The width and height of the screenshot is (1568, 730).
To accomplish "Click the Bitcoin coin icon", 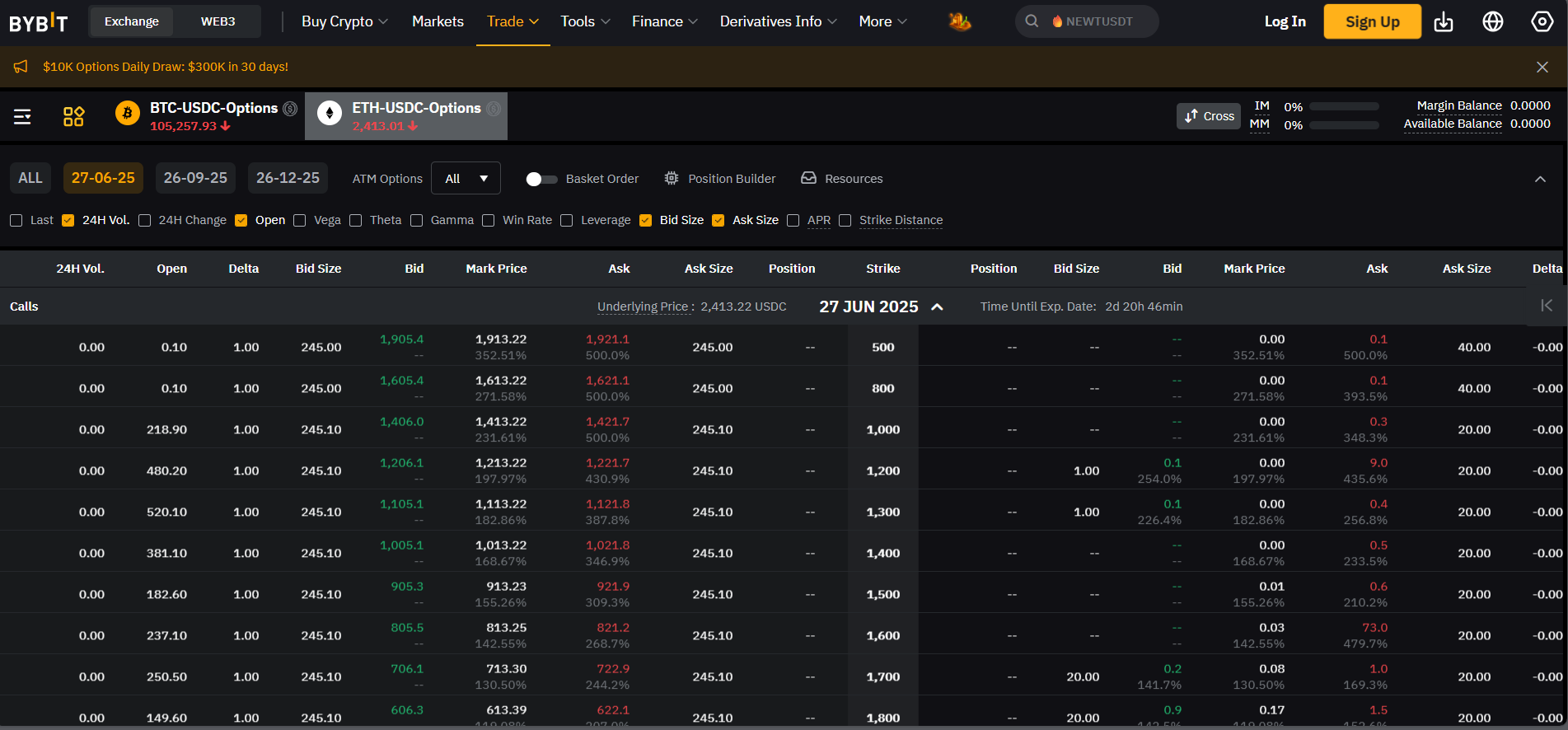I will 127,113.
